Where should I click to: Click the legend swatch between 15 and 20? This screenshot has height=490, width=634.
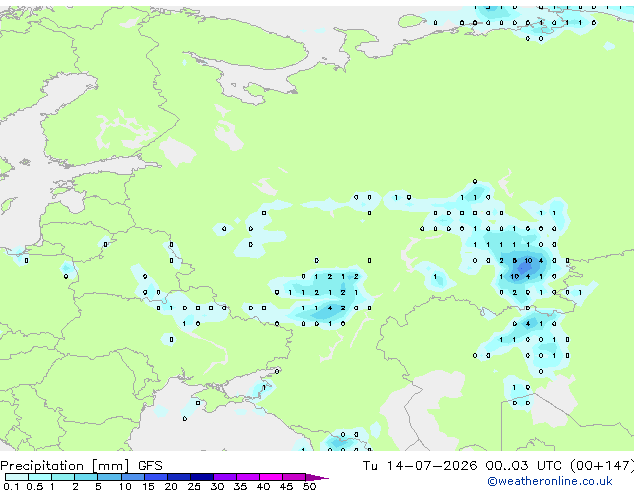tap(156, 477)
